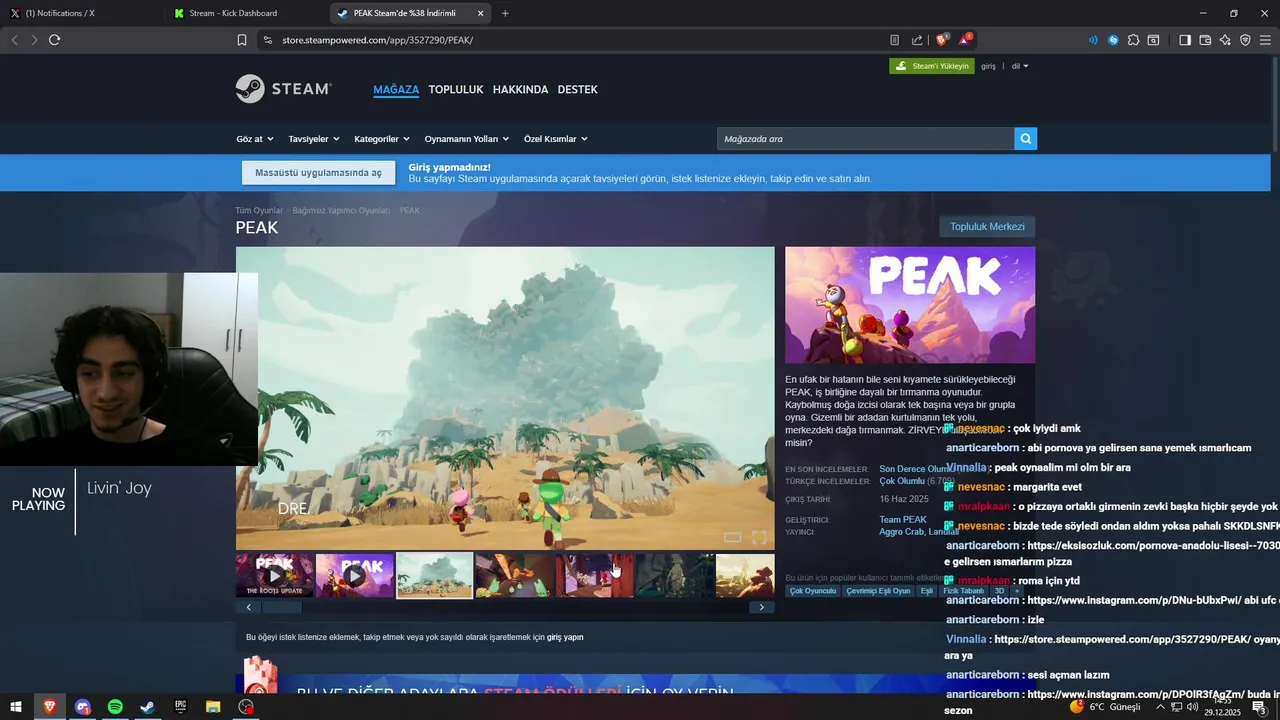Reload the Steam store page

pos(54,40)
